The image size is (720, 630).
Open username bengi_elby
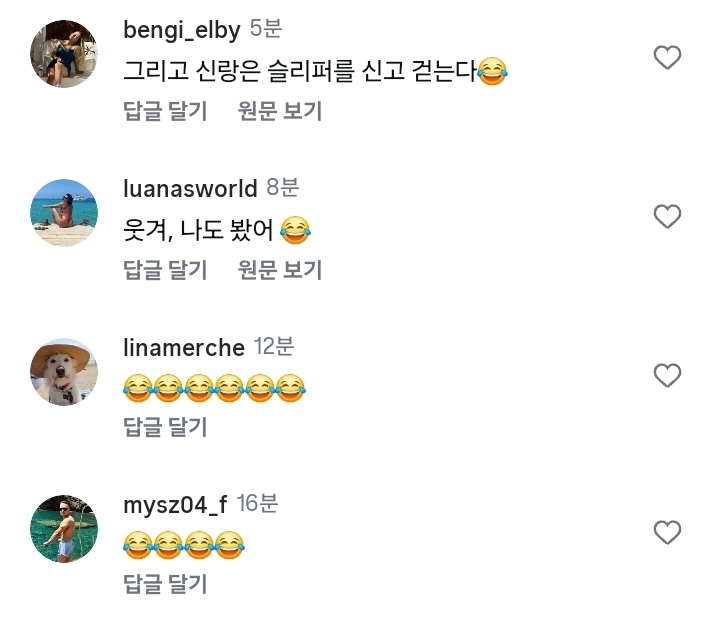182,30
